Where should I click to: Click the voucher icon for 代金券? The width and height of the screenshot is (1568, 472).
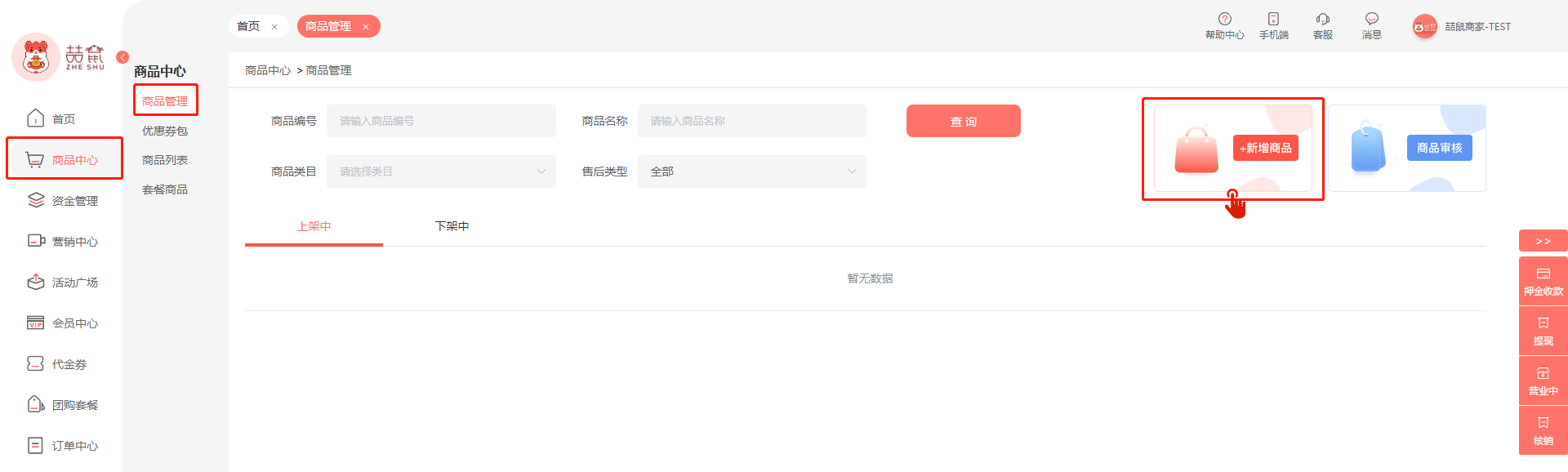(x=36, y=363)
